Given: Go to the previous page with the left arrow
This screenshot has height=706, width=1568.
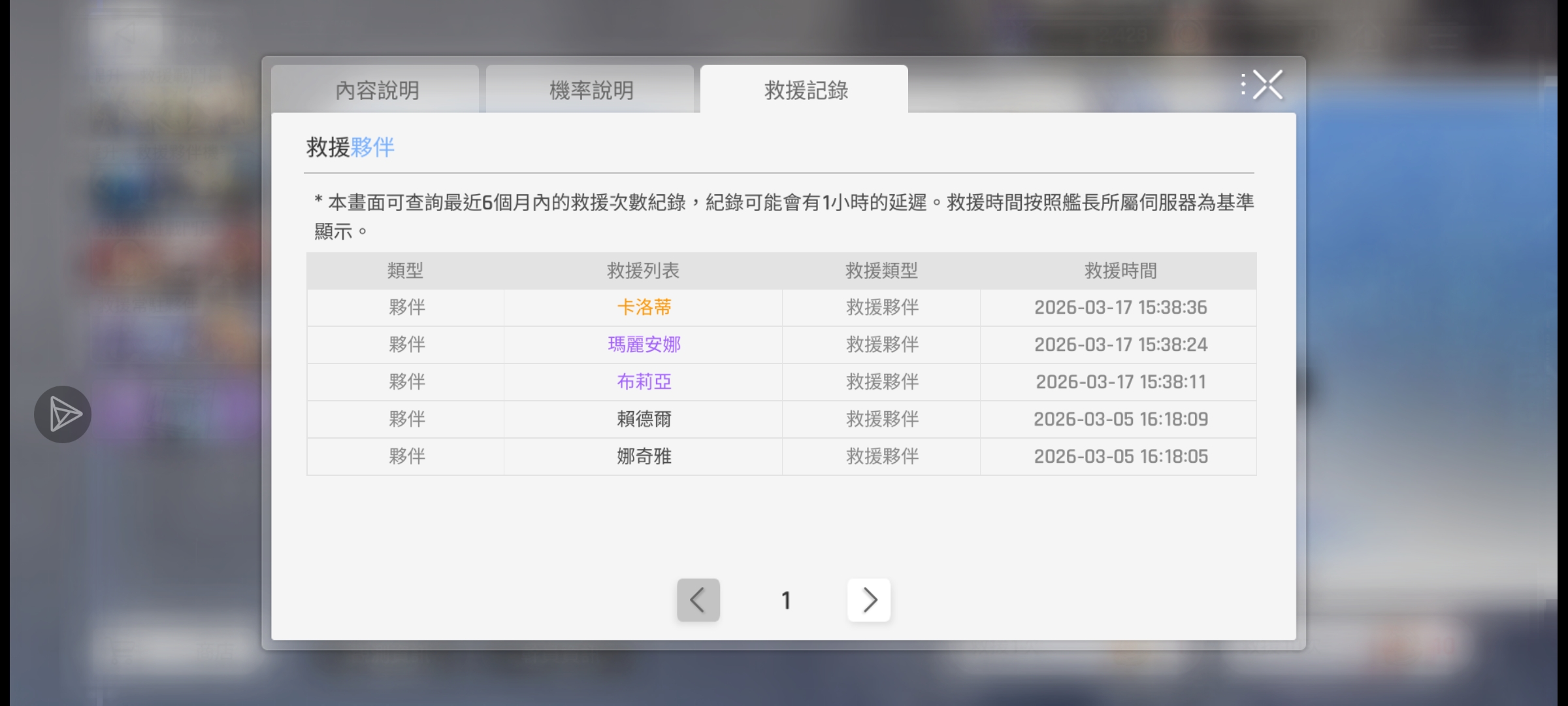Looking at the screenshot, I should [698, 599].
